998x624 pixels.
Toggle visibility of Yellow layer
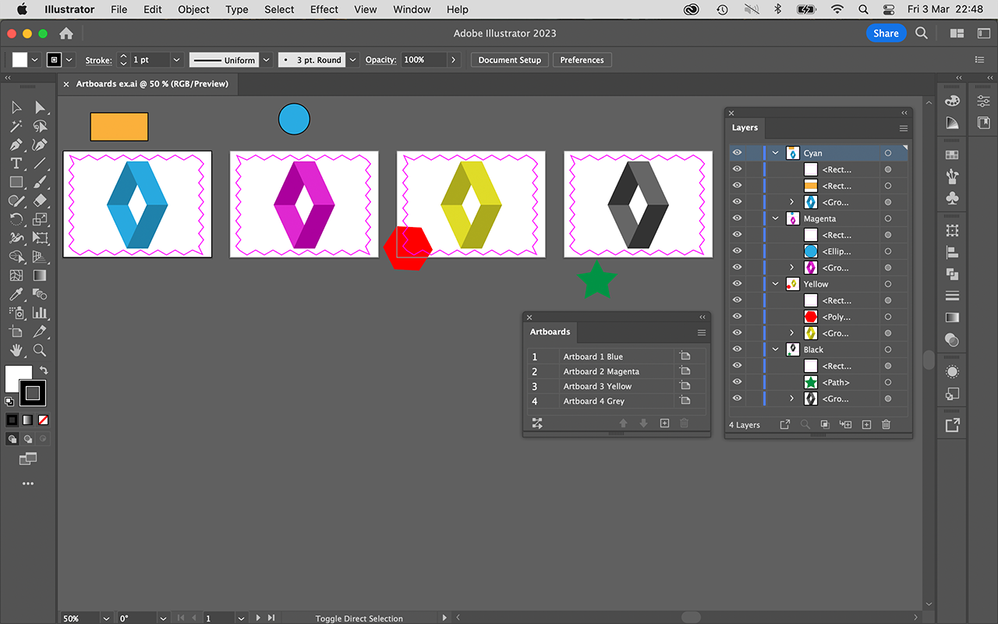pyautogui.click(x=737, y=284)
